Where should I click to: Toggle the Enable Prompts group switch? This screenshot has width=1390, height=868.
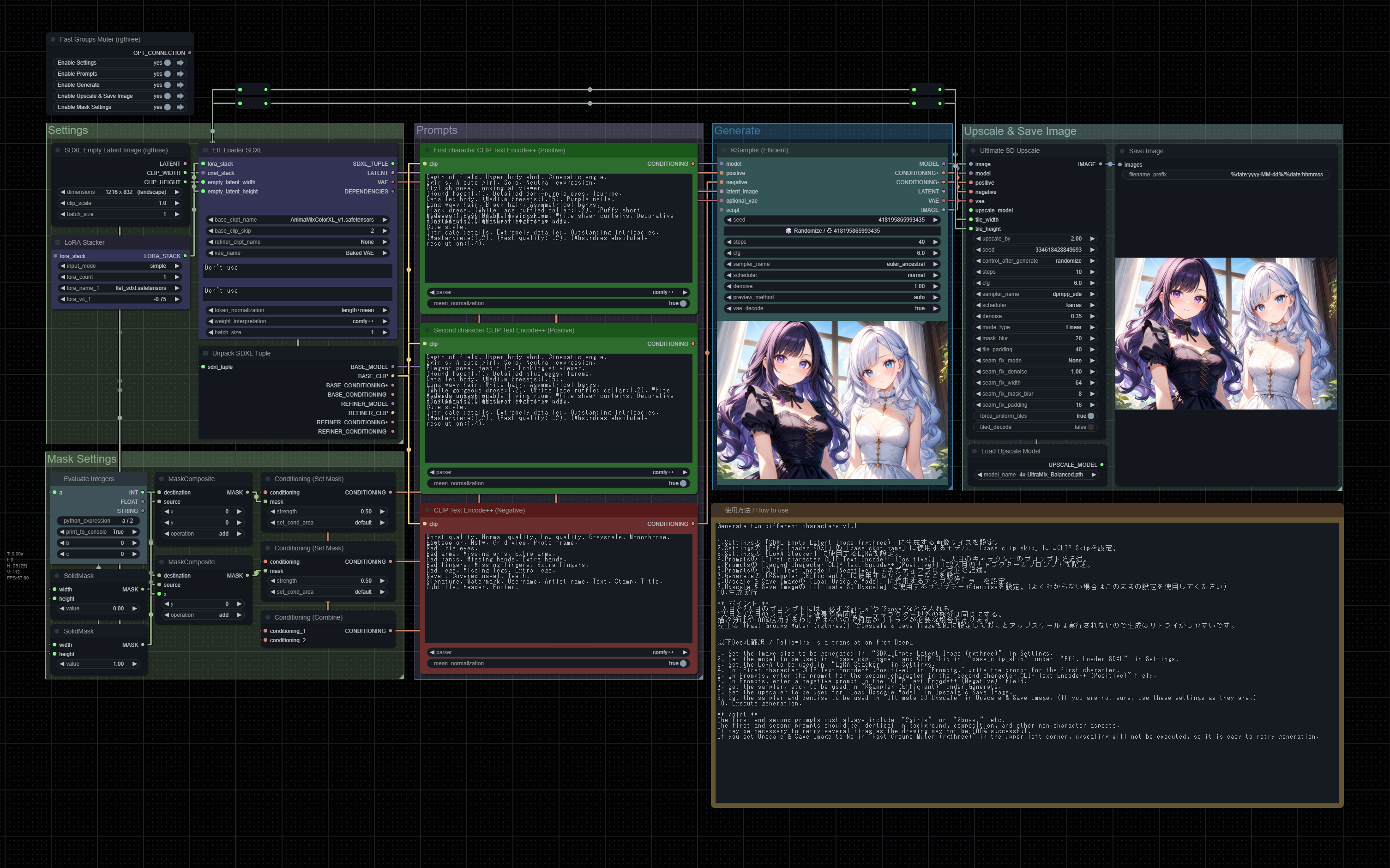tap(167, 74)
